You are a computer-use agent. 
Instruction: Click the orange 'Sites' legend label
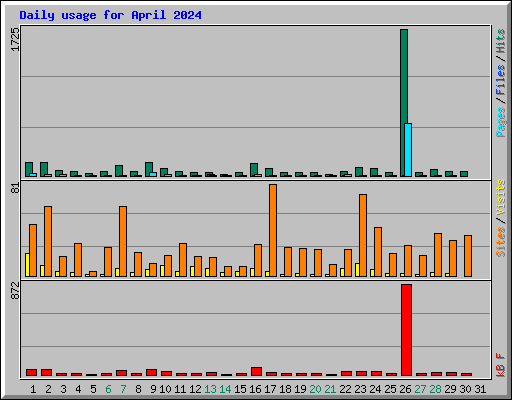tap(500, 242)
